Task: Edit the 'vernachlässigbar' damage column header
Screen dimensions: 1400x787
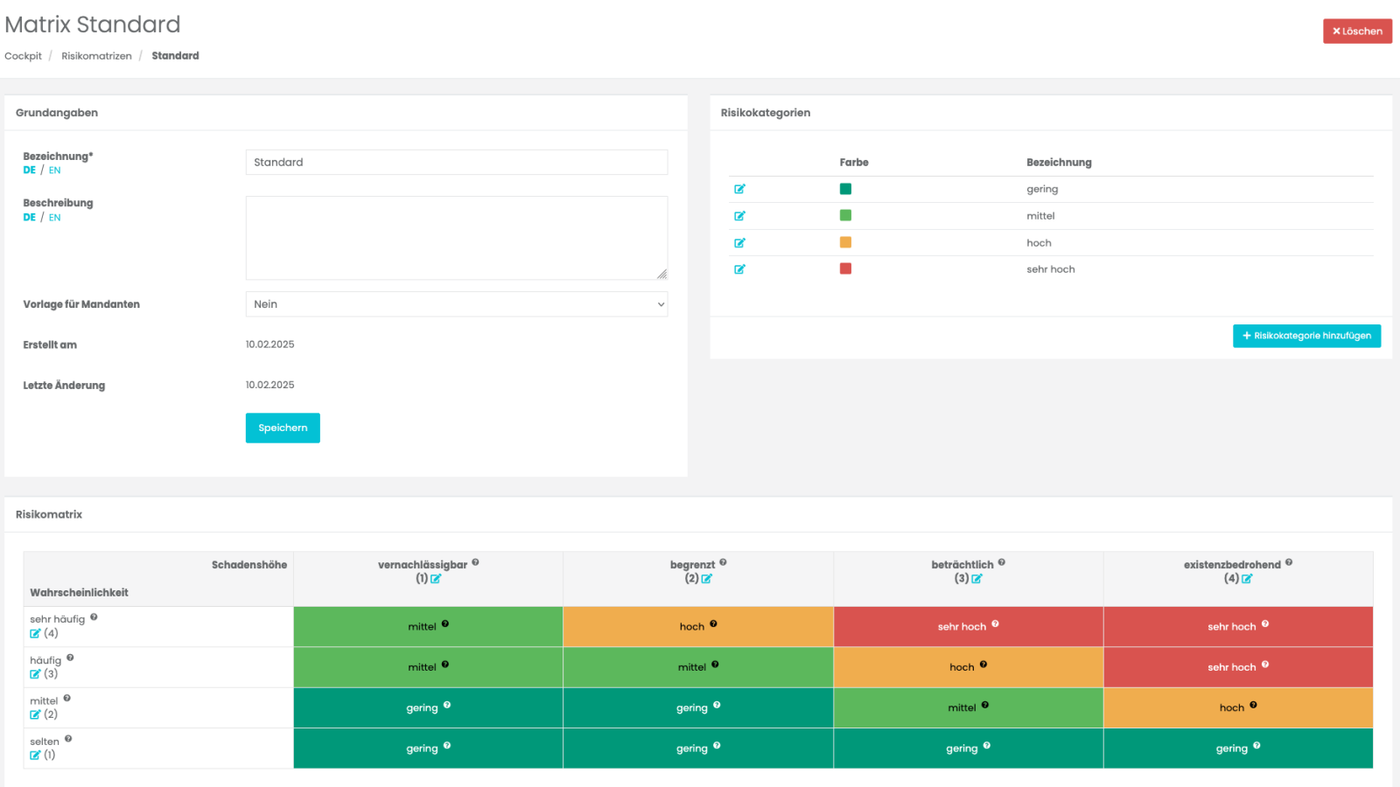Action: point(436,579)
